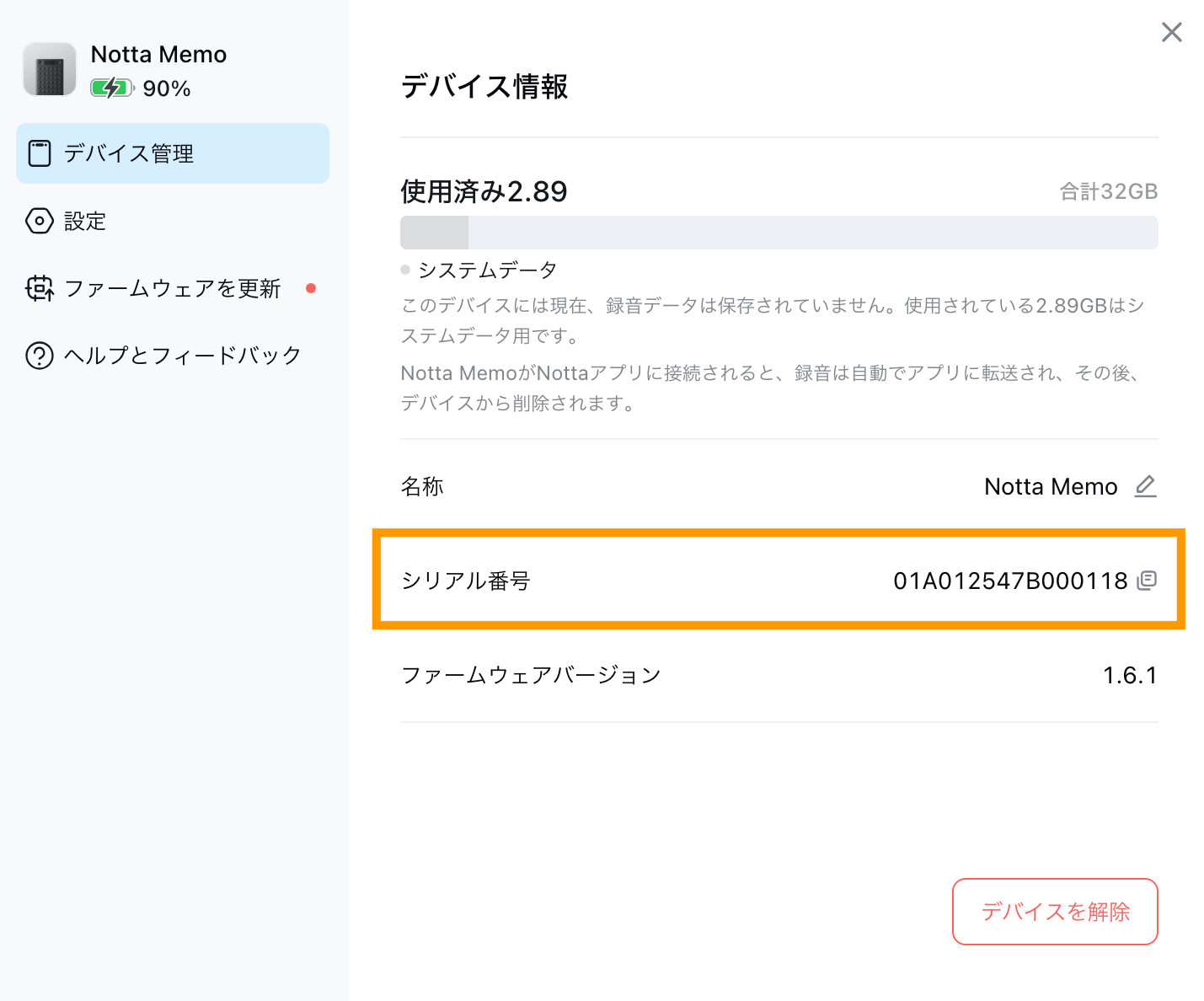
Task: Click the firmware update chip icon
Action: click(x=40, y=288)
